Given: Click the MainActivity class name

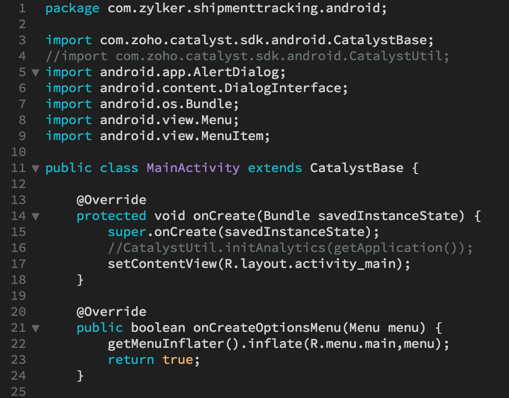Looking at the screenshot, I should 193,168.
